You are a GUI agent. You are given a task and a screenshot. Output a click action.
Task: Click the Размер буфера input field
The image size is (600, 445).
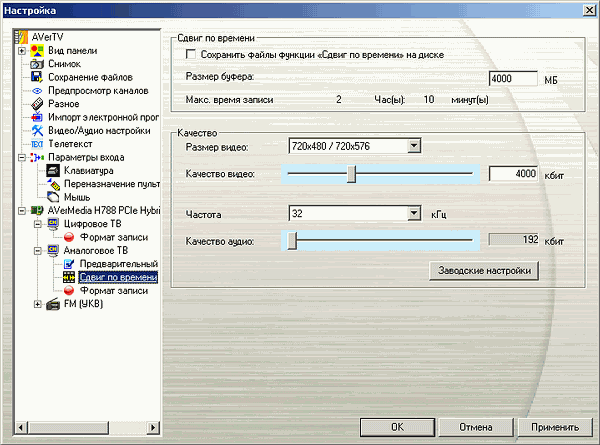point(513,79)
